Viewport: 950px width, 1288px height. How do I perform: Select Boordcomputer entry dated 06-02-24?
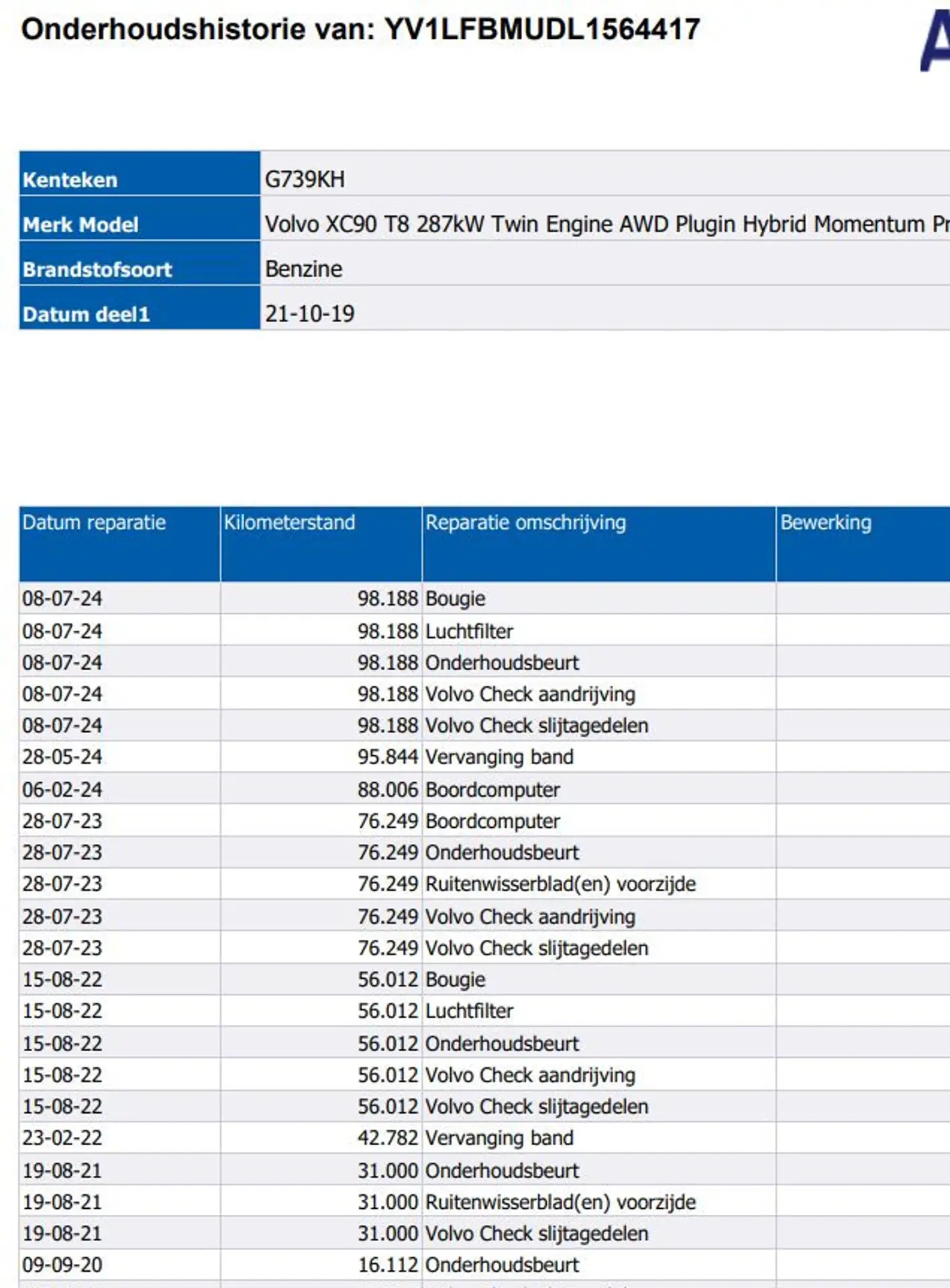tap(492, 790)
